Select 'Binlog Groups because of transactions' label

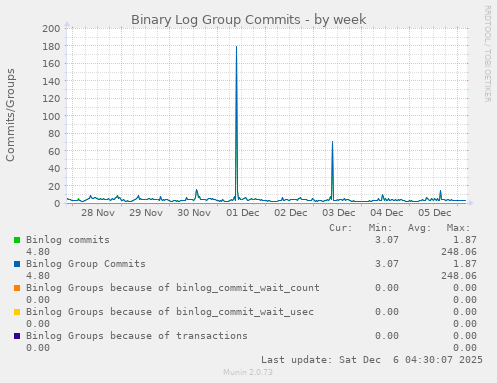click(137, 336)
